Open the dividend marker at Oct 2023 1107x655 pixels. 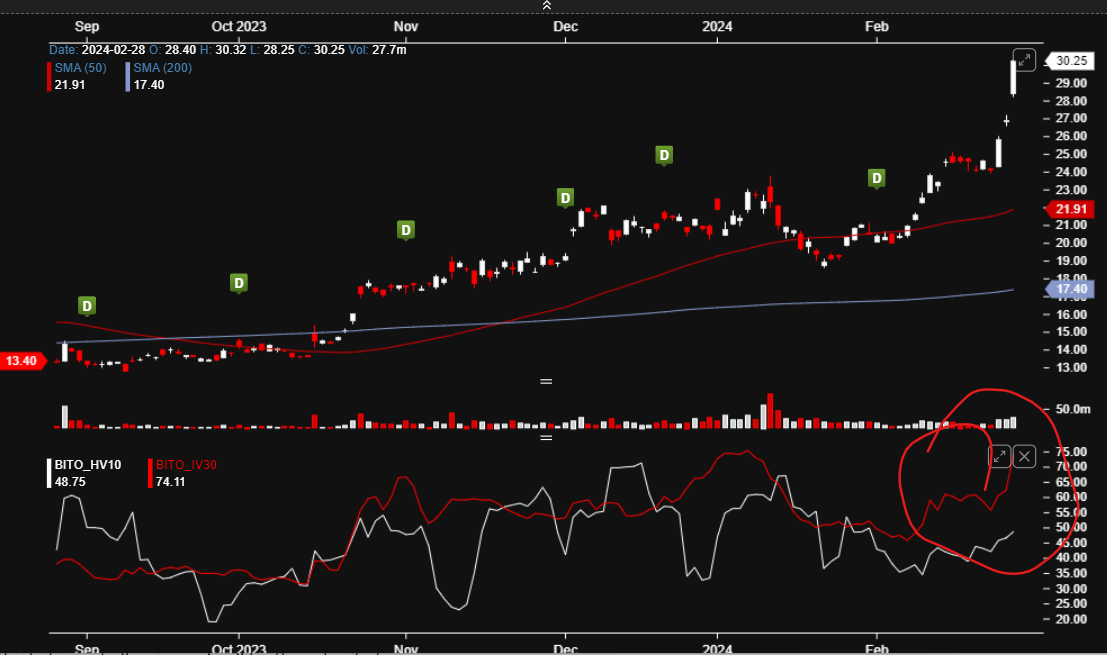239,284
